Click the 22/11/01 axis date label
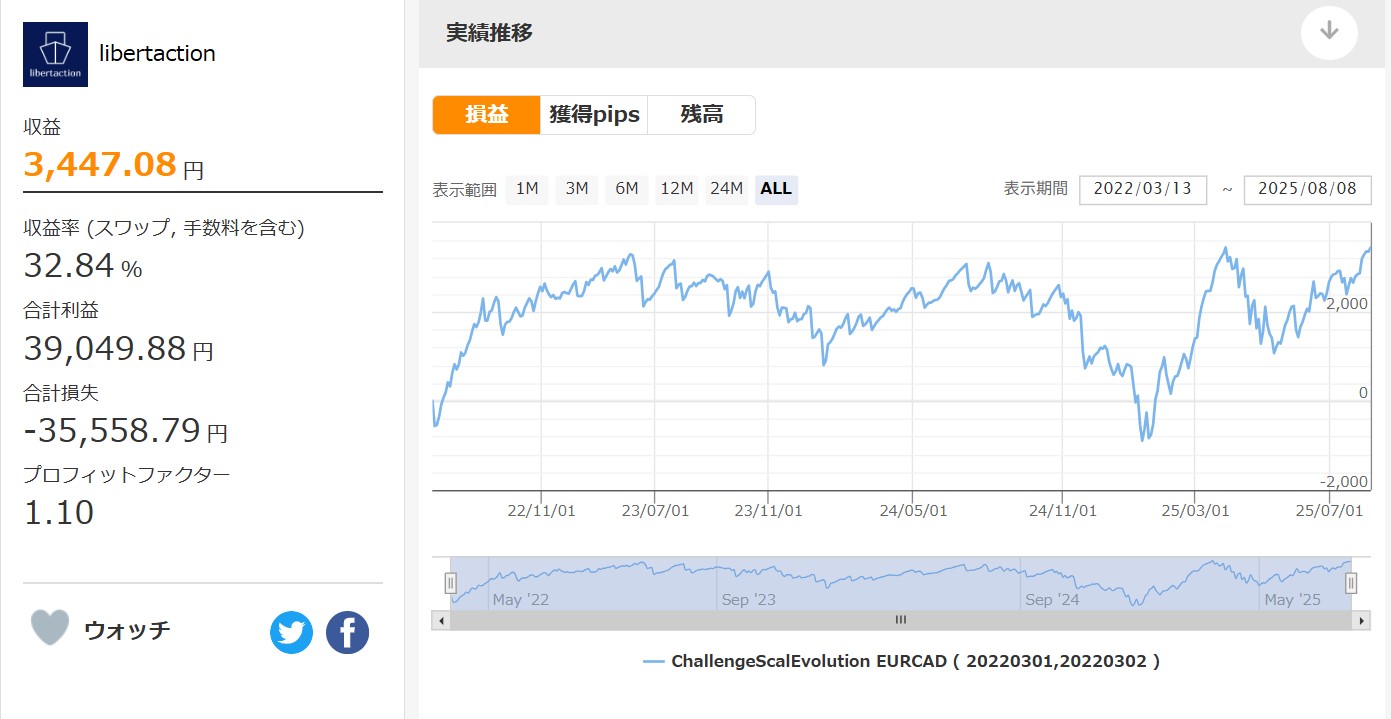1391x719 pixels. click(x=541, y=511)
